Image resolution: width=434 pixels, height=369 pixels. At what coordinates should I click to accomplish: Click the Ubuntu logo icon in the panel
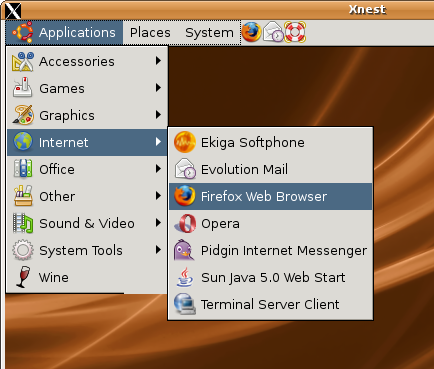[x=23, y=32]
